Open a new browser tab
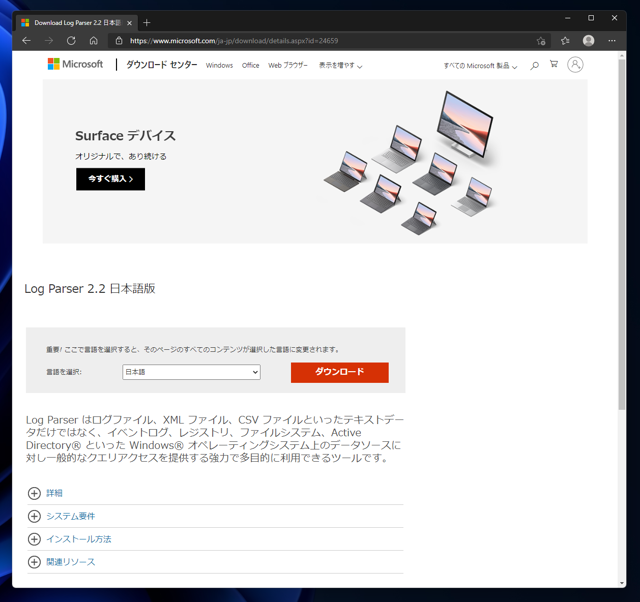 pos(147,23)
